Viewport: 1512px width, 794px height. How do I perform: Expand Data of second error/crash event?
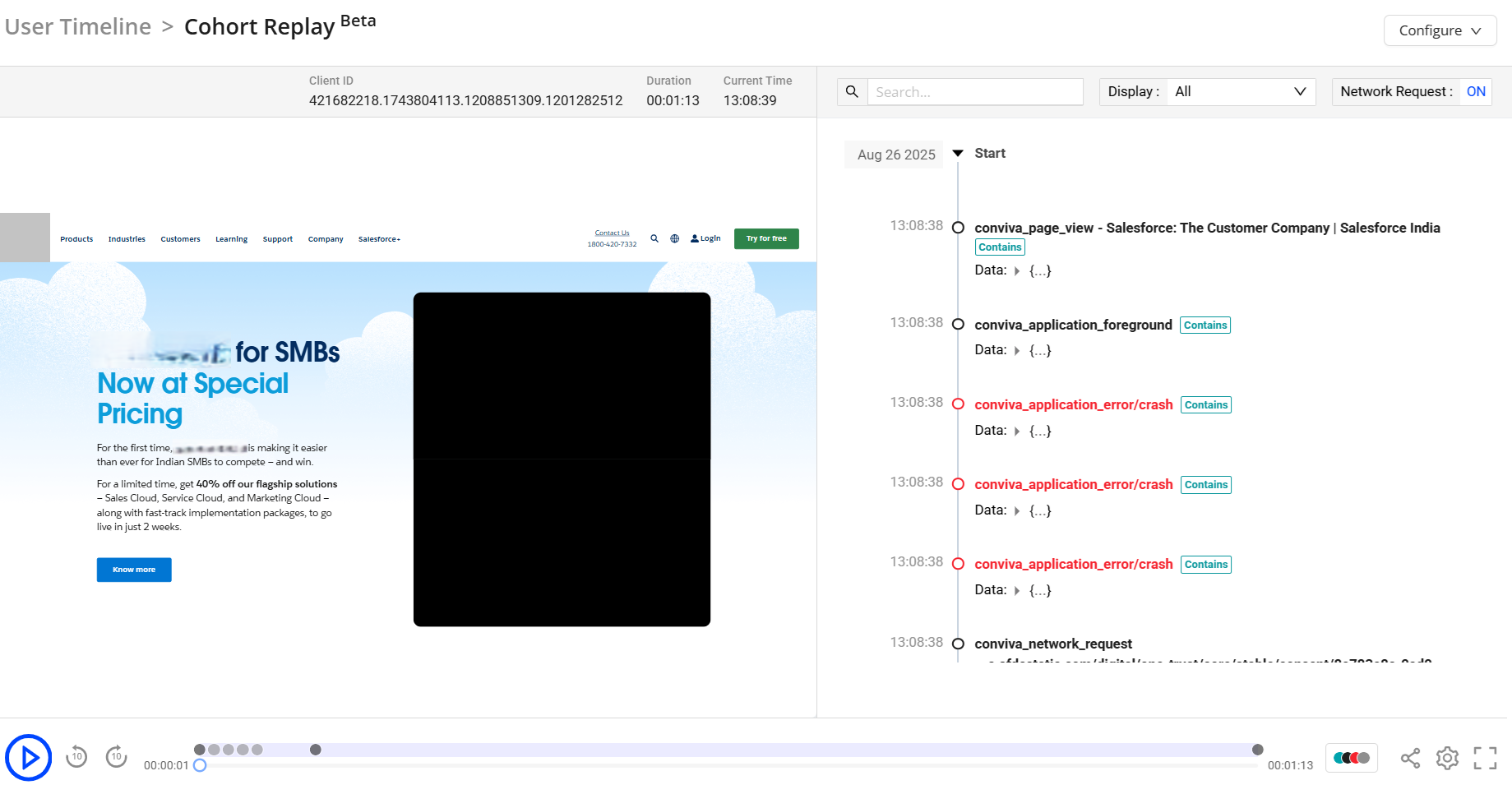[x=1017, y=511]
